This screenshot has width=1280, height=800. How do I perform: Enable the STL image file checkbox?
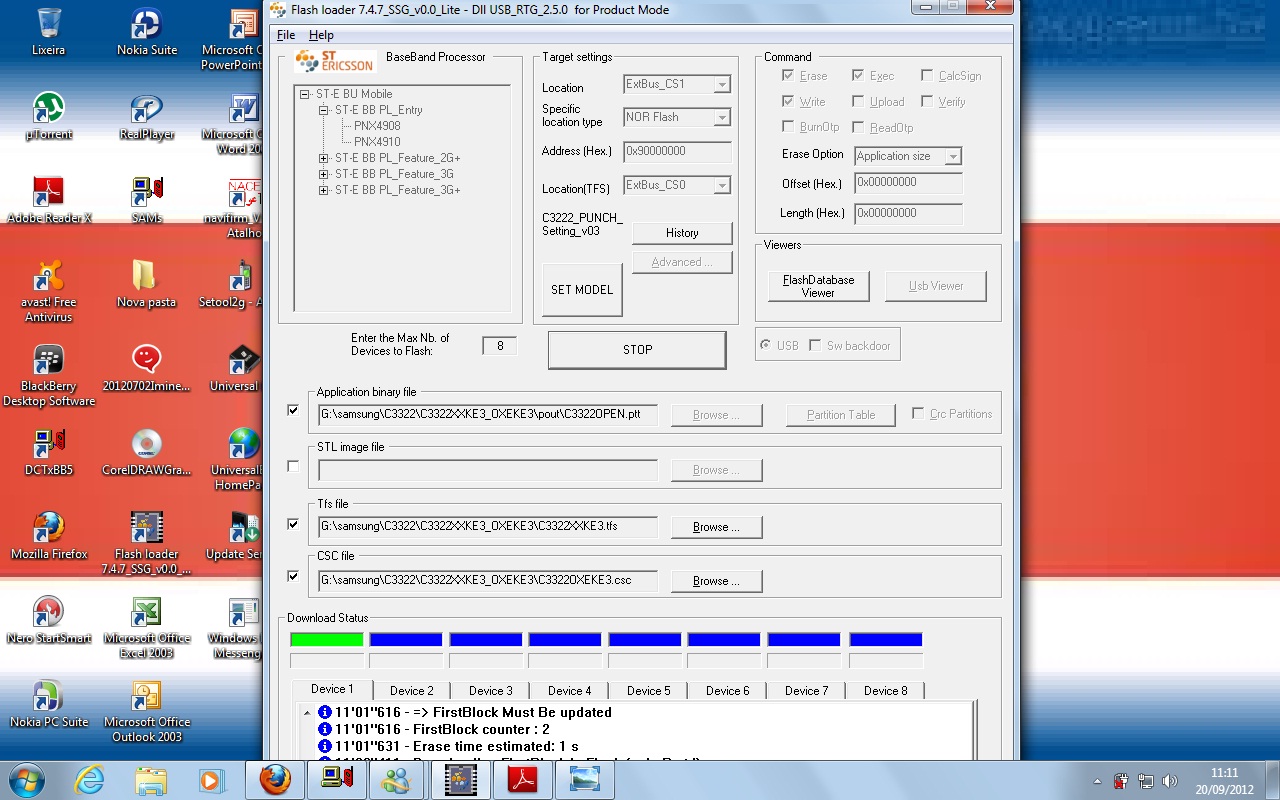coord(293,466)
